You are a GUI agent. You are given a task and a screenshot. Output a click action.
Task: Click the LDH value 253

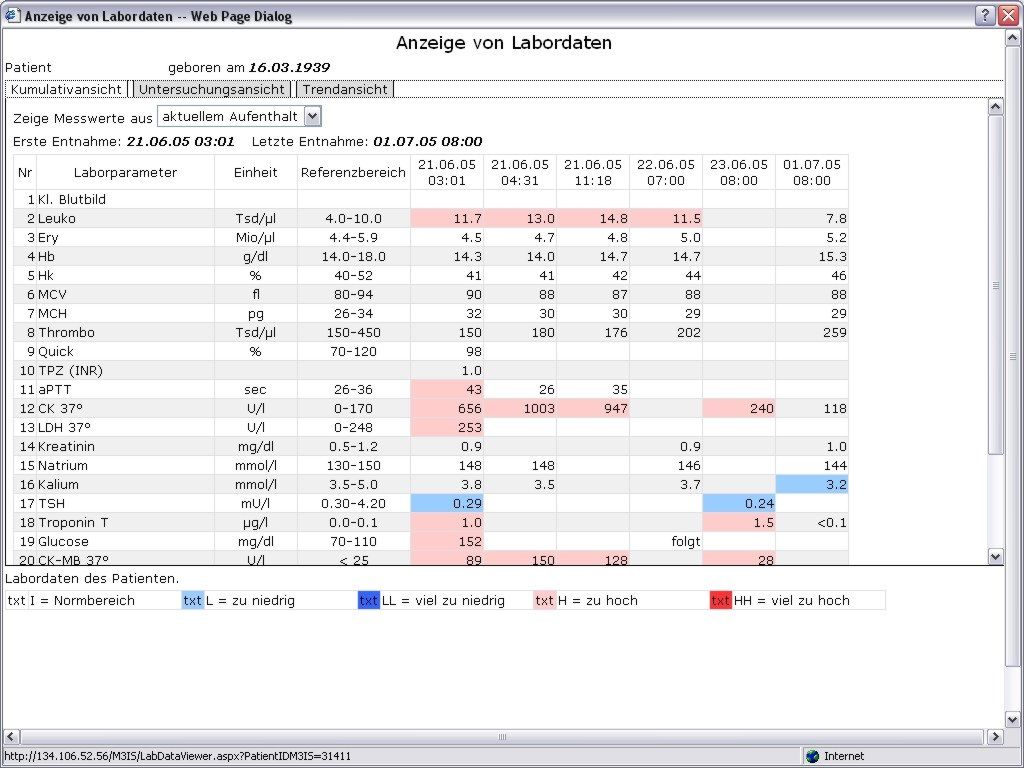click(x=447, y=427)
